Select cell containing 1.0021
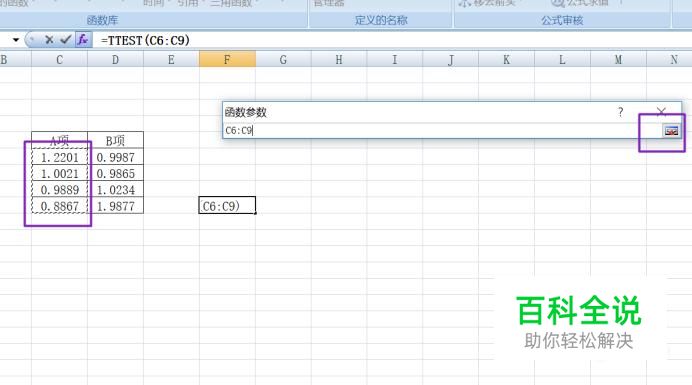This screenshot has width=692, height=385. tap(60, 174)
